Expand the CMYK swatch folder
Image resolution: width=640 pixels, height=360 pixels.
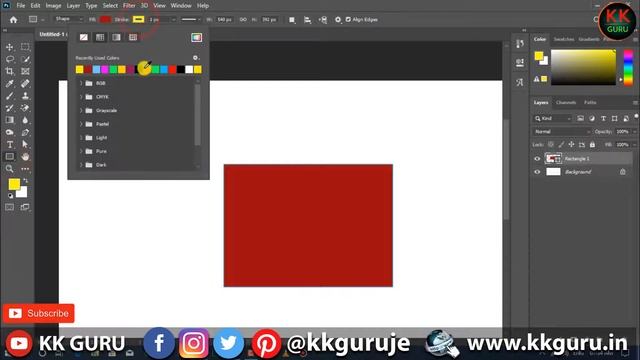click(81, 97)
